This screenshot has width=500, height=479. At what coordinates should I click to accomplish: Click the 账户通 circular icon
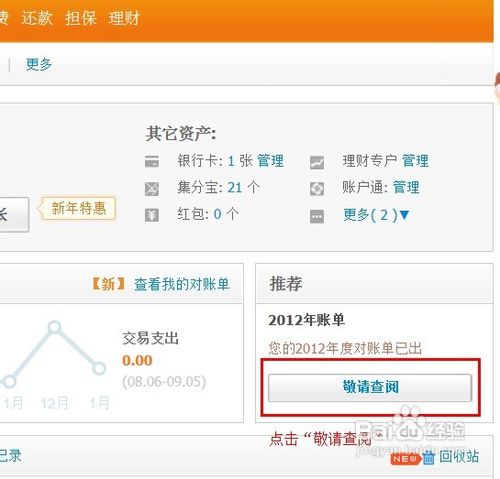click(317, 189)
